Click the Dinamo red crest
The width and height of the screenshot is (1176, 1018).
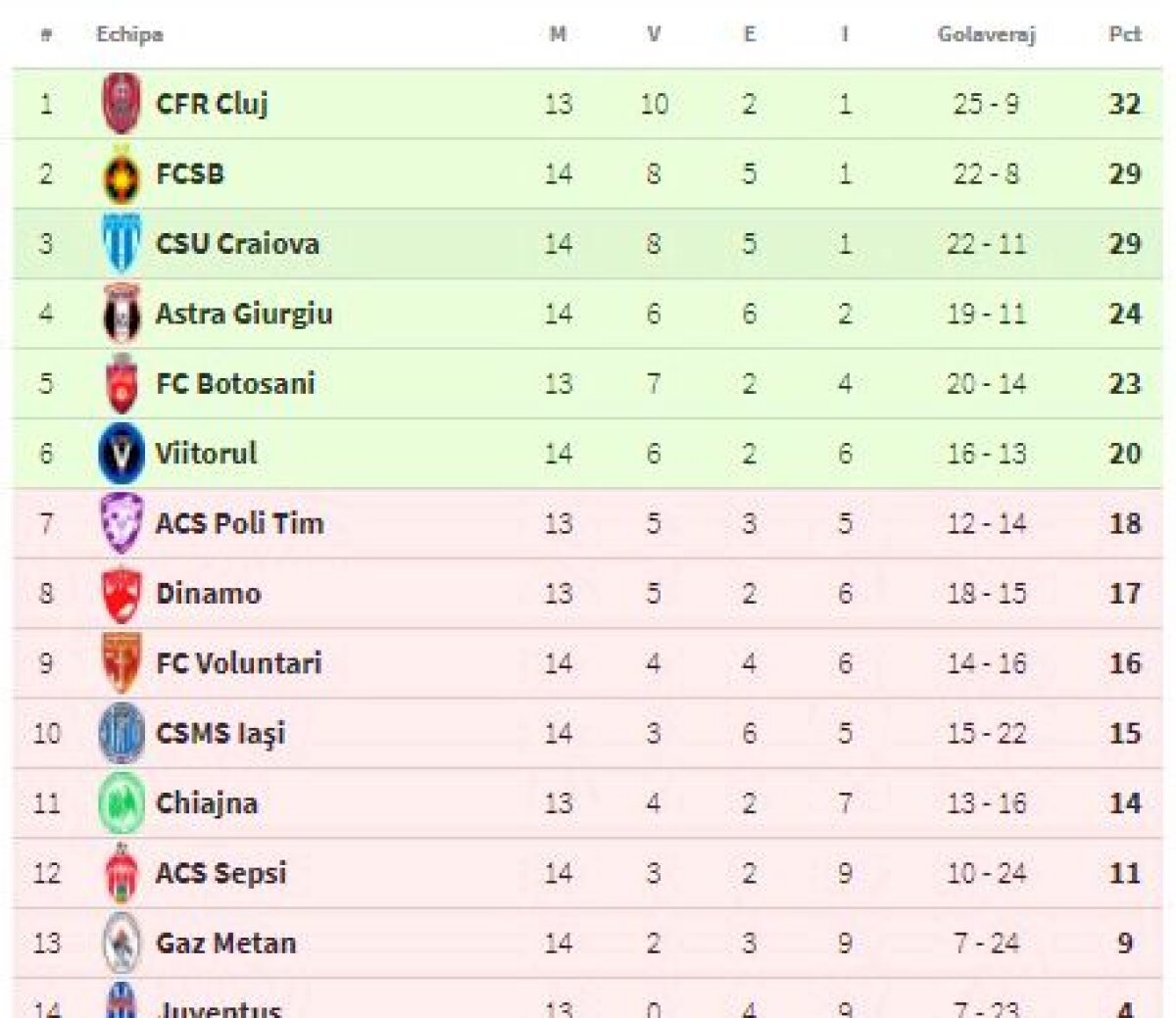122,594
